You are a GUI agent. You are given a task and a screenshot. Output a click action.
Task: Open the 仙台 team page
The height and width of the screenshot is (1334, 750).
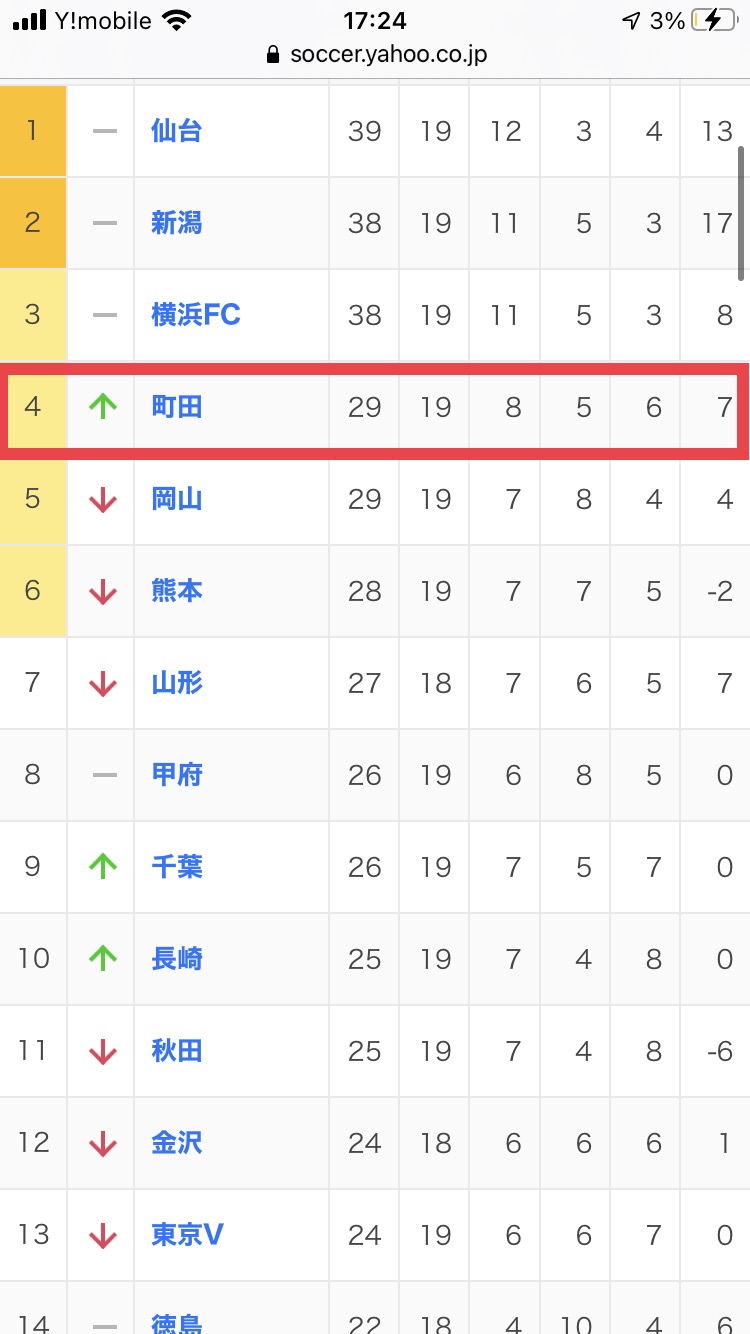pyautogui.click(x=177, y=131)
